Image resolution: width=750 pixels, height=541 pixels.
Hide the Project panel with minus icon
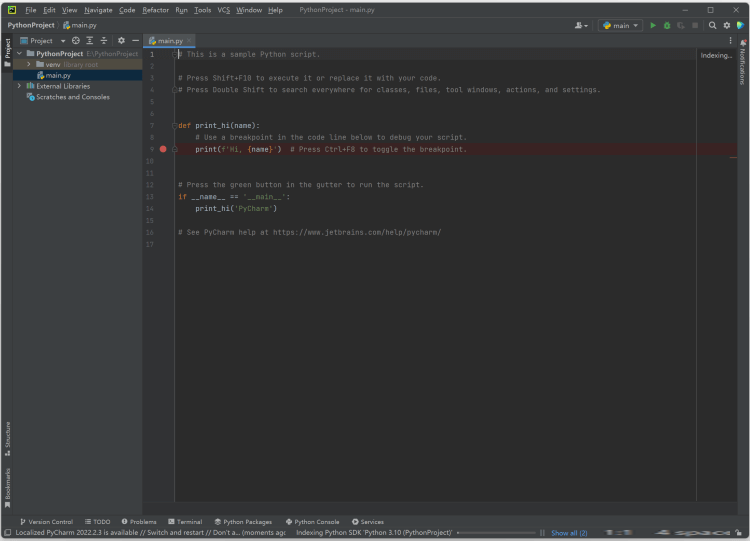(135, 41)
